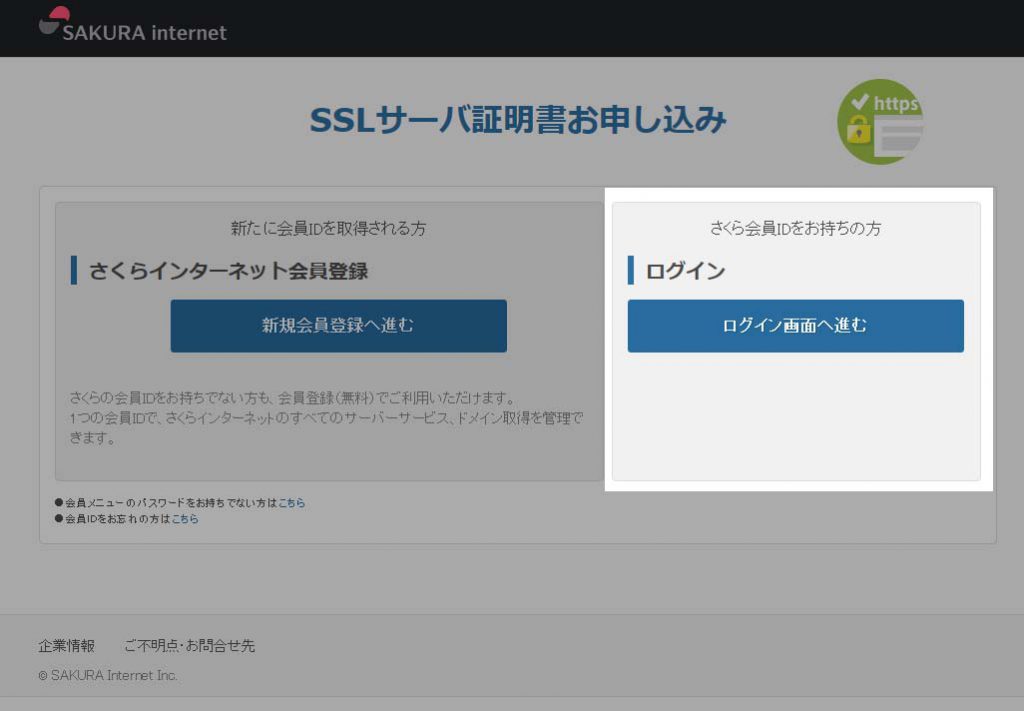Image resolution: width=1024 pixels, height=711 pixels.
Task: Click the © SAKURA Internet Inc. copyright text
Action: click(x=108, y=675)
